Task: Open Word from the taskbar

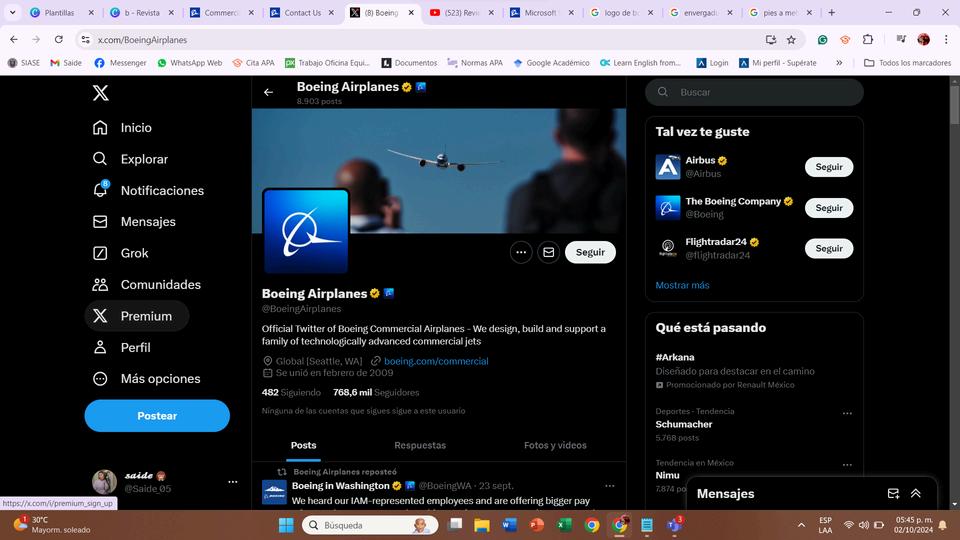Action: [x=509, y=525]
